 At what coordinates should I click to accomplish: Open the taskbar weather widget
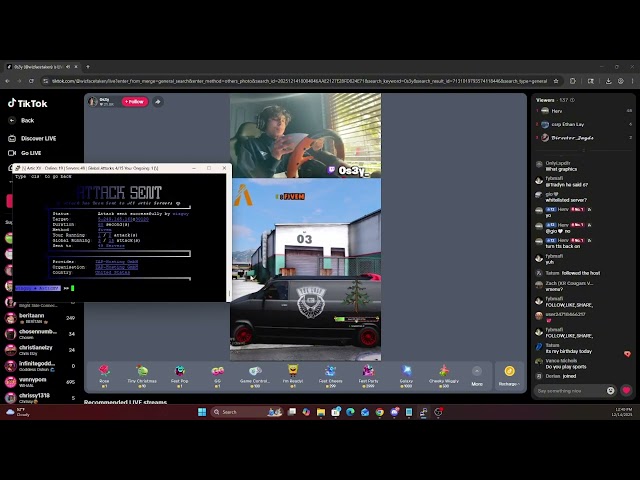[17, 412]
